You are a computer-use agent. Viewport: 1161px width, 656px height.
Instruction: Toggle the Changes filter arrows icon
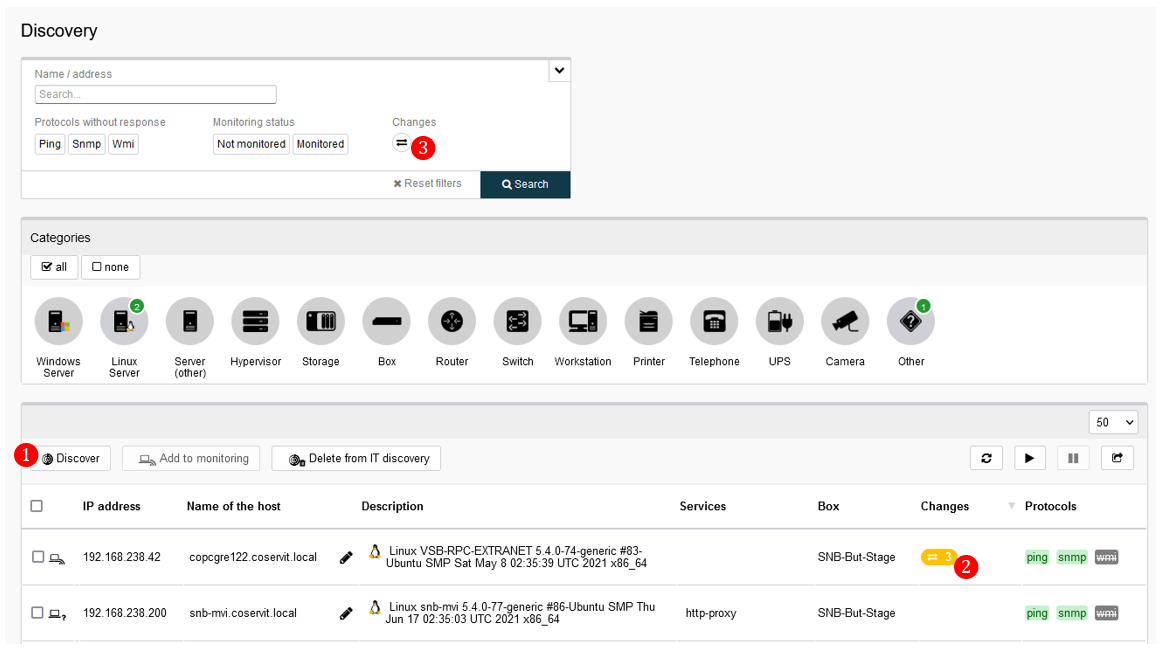pyautogui.click(x=401, y=143)
